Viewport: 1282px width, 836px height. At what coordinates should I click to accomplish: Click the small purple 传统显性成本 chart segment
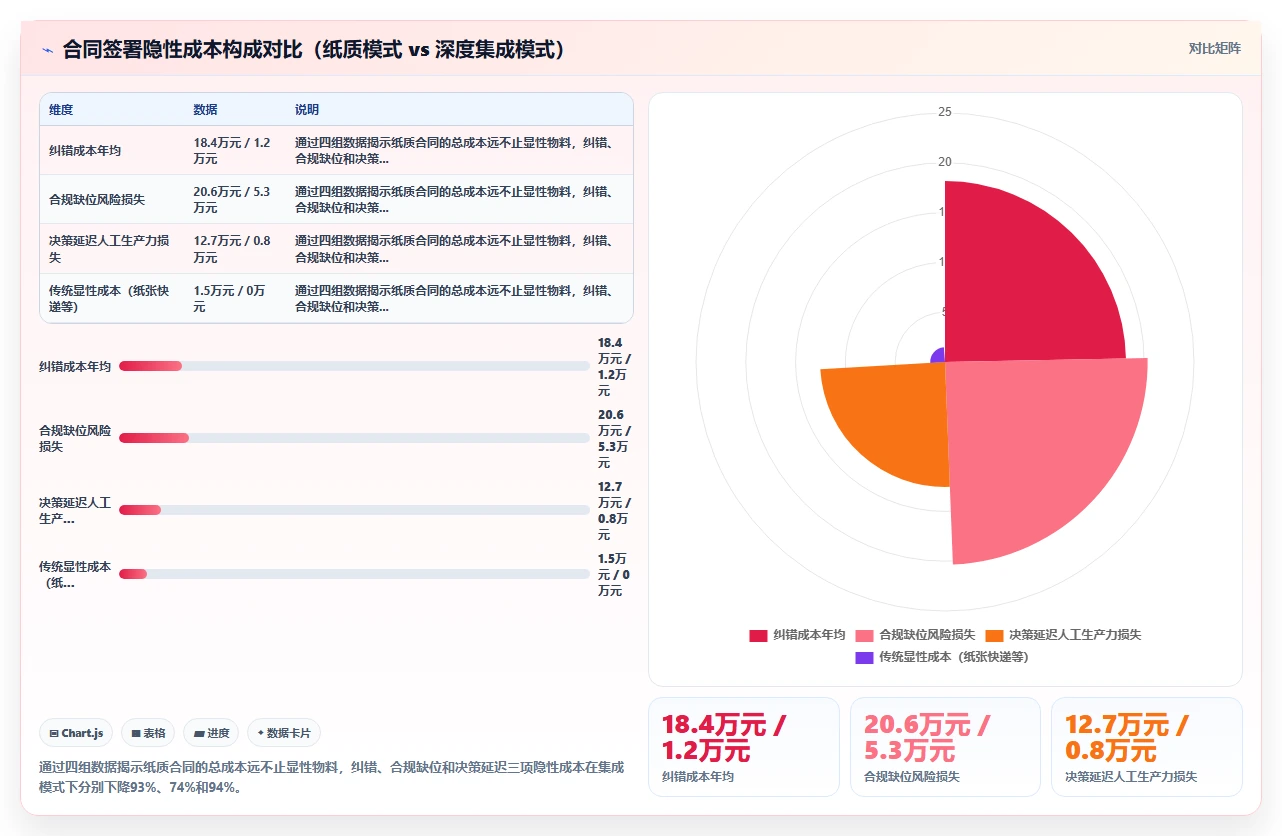(938, 355)
